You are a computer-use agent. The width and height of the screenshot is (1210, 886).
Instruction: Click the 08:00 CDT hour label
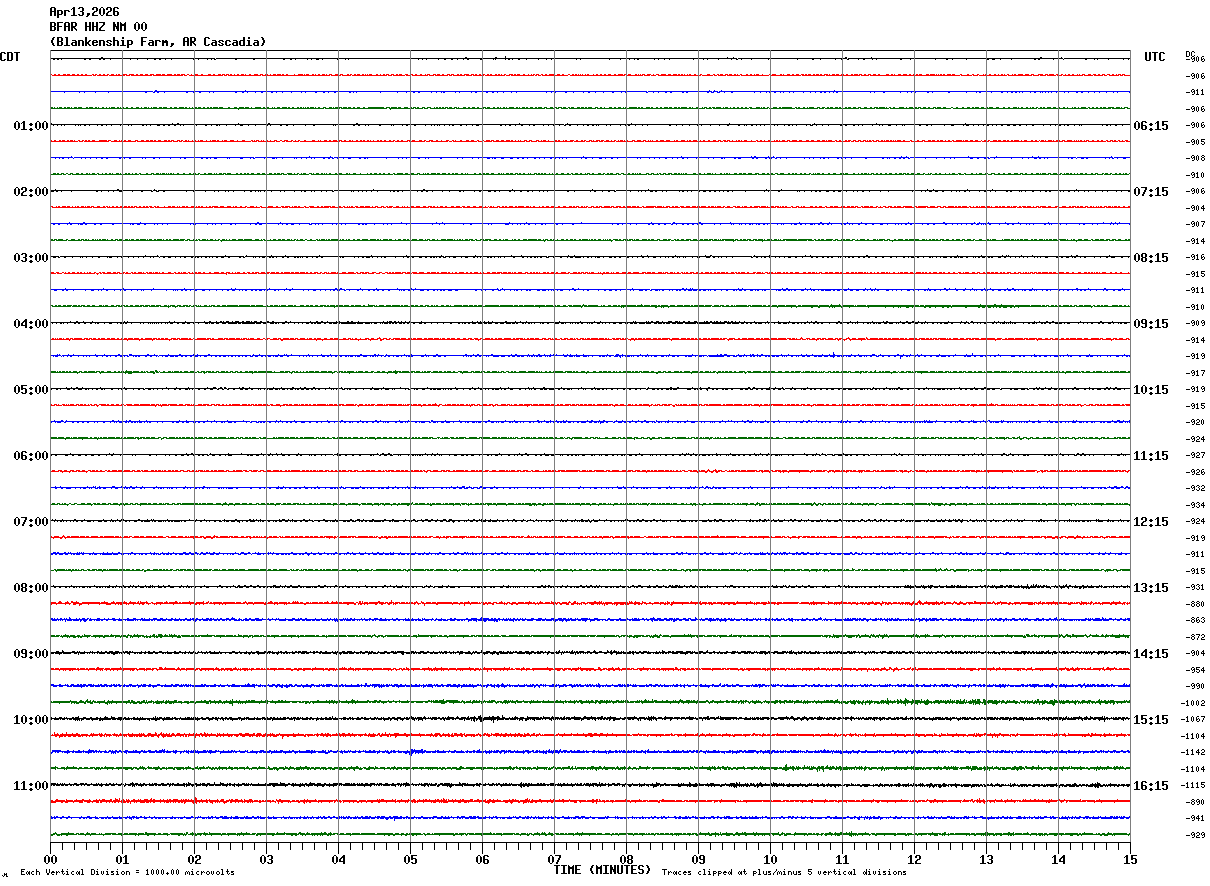tap(31, 588)
